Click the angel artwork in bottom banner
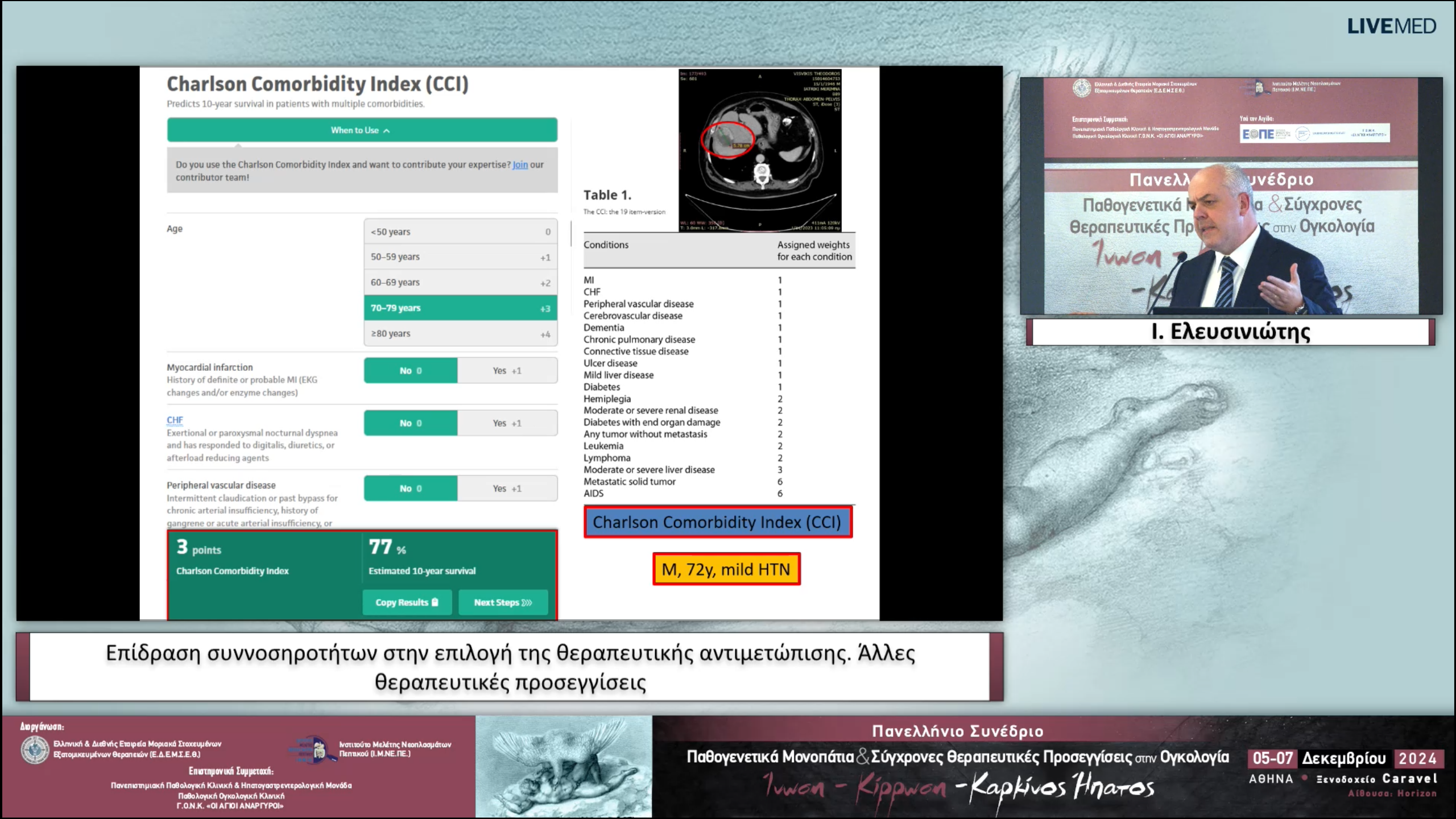 tap(564, 767)
